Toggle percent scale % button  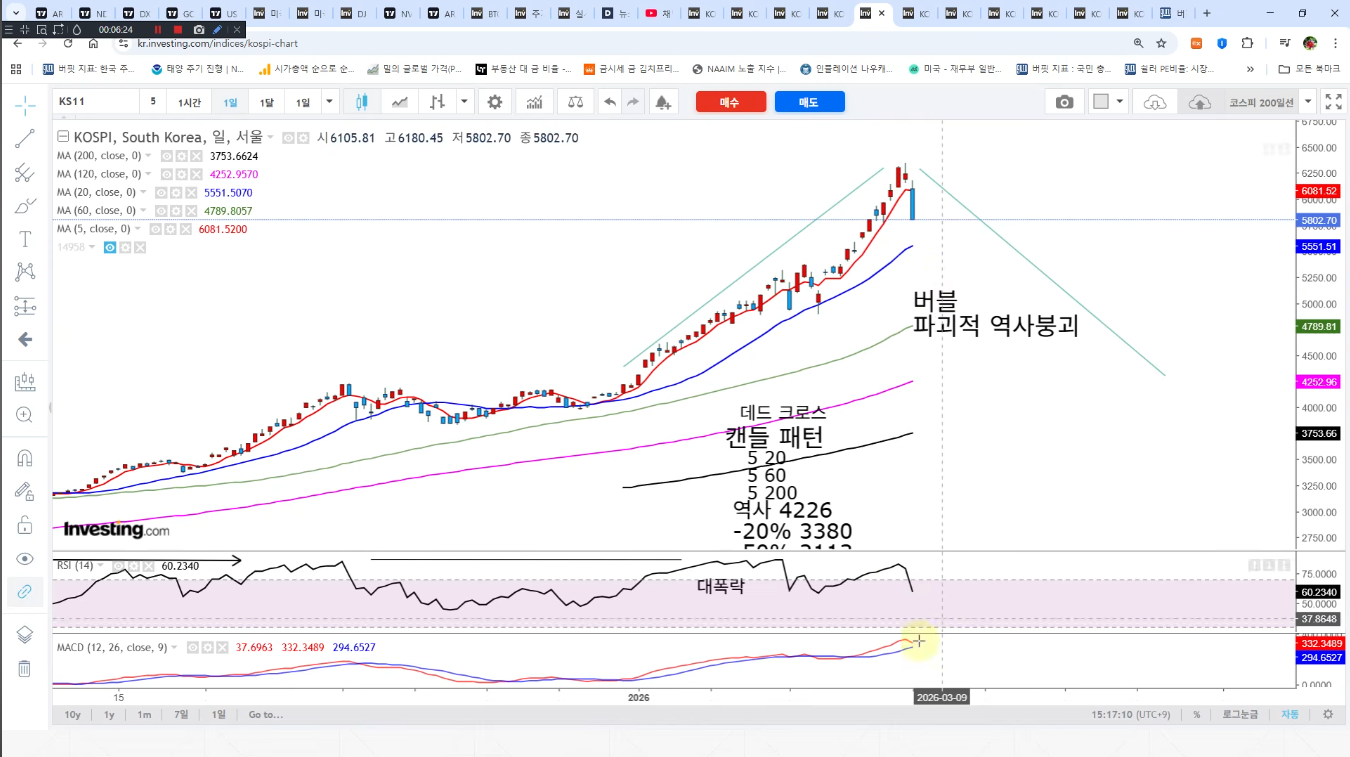tap(1196, 715)
